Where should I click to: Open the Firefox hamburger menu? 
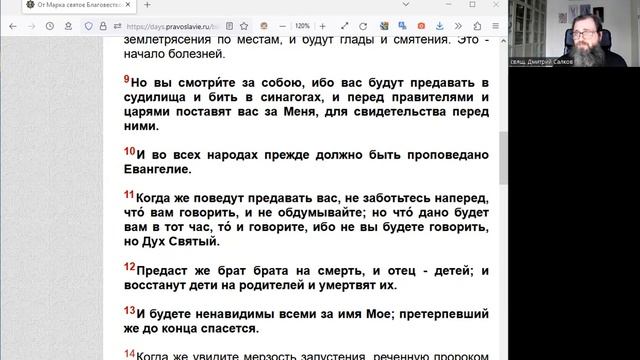[x=496, y=26]
